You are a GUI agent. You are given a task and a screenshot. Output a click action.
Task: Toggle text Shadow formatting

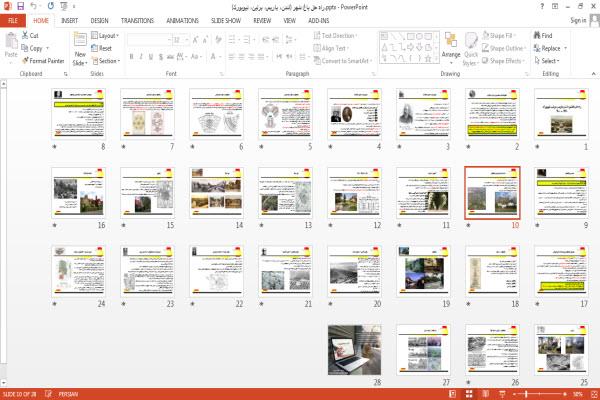(161, 57)
